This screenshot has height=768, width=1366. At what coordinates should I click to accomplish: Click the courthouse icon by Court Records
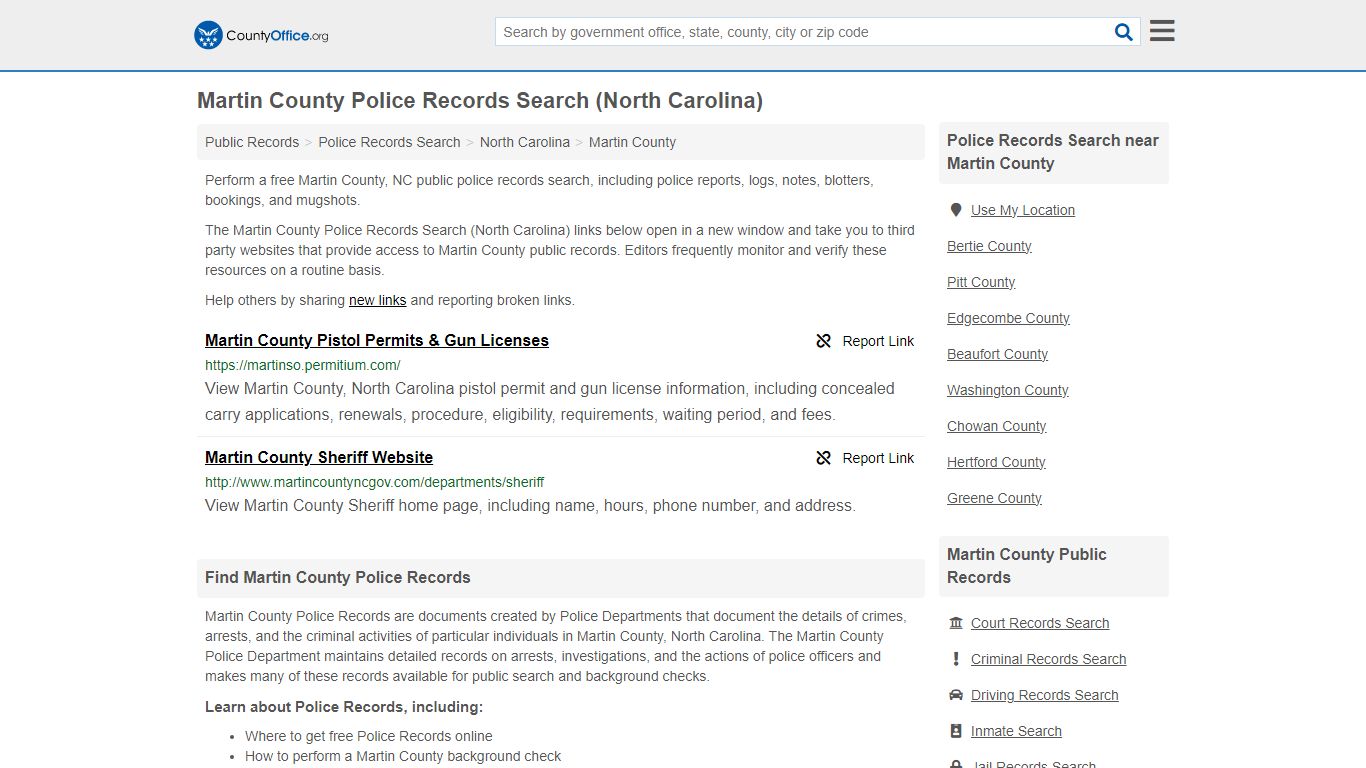956,623
